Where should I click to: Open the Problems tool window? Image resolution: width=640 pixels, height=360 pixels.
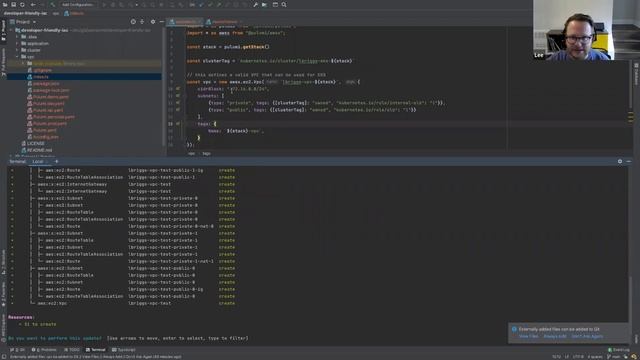44,350
